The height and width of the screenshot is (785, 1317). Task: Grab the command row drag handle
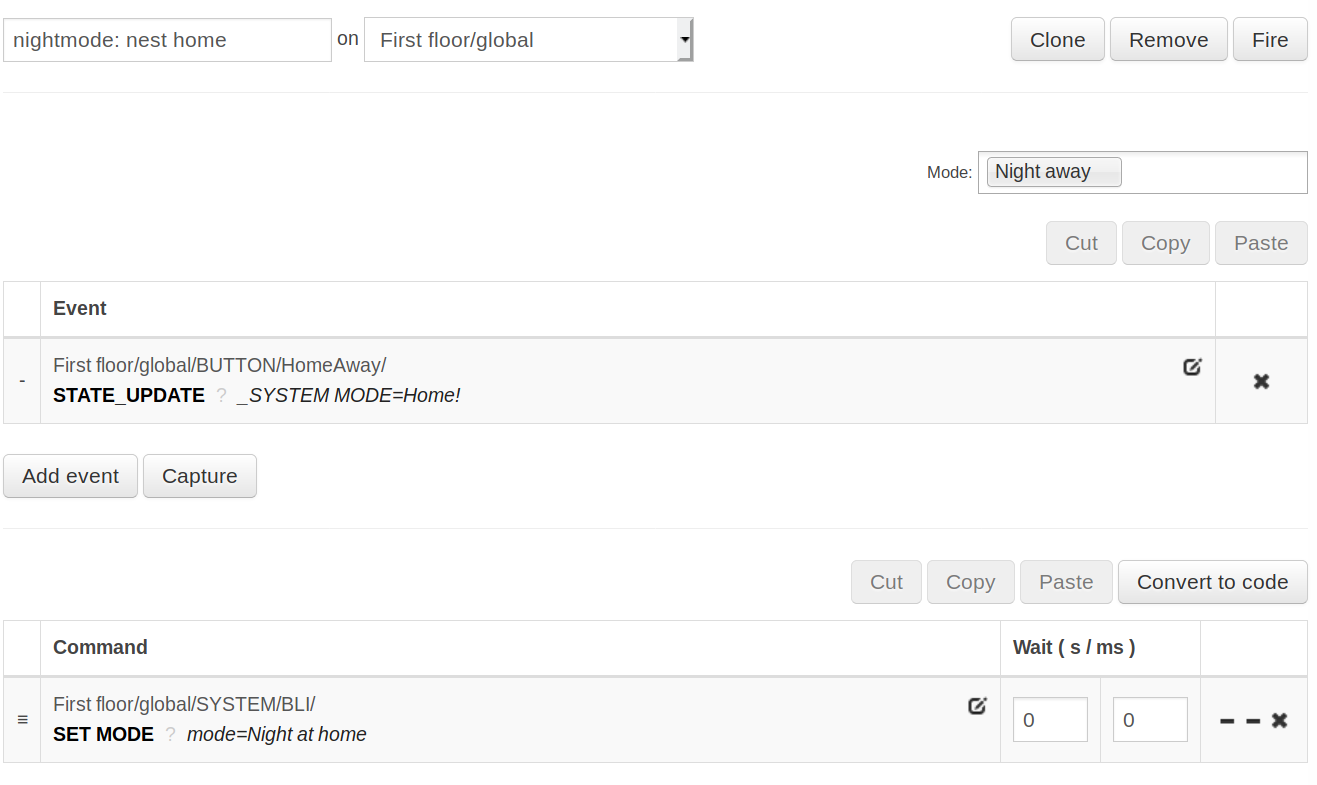point(22,720)
